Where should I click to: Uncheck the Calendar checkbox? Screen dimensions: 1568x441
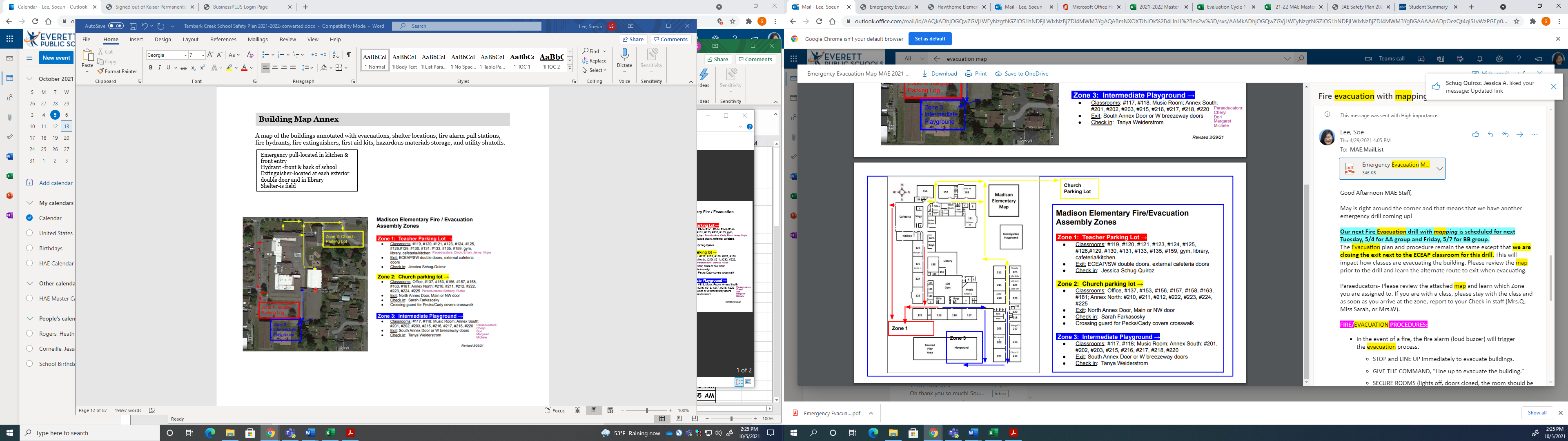pos(29,218)
